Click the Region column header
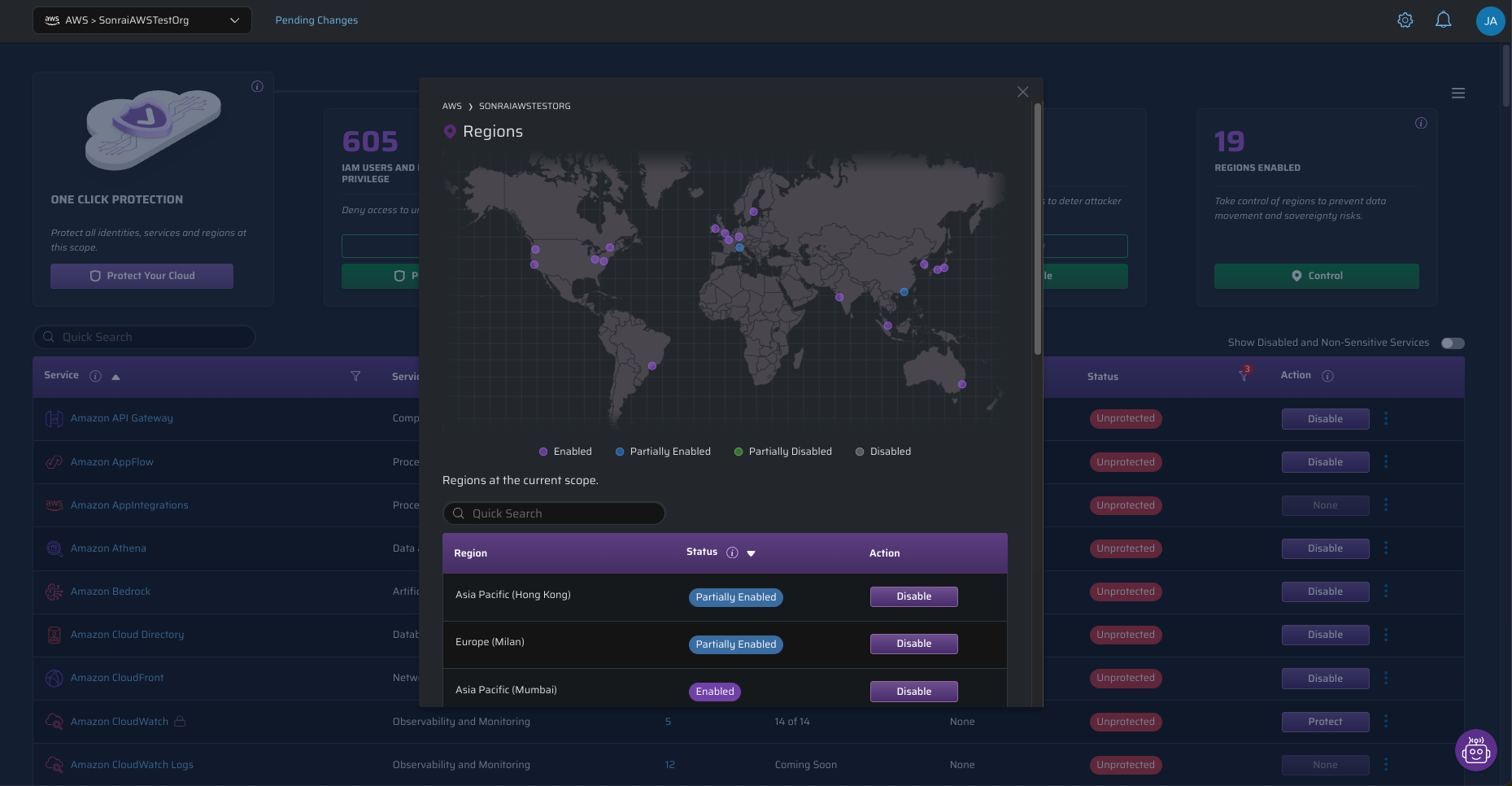 coord(470,553)
